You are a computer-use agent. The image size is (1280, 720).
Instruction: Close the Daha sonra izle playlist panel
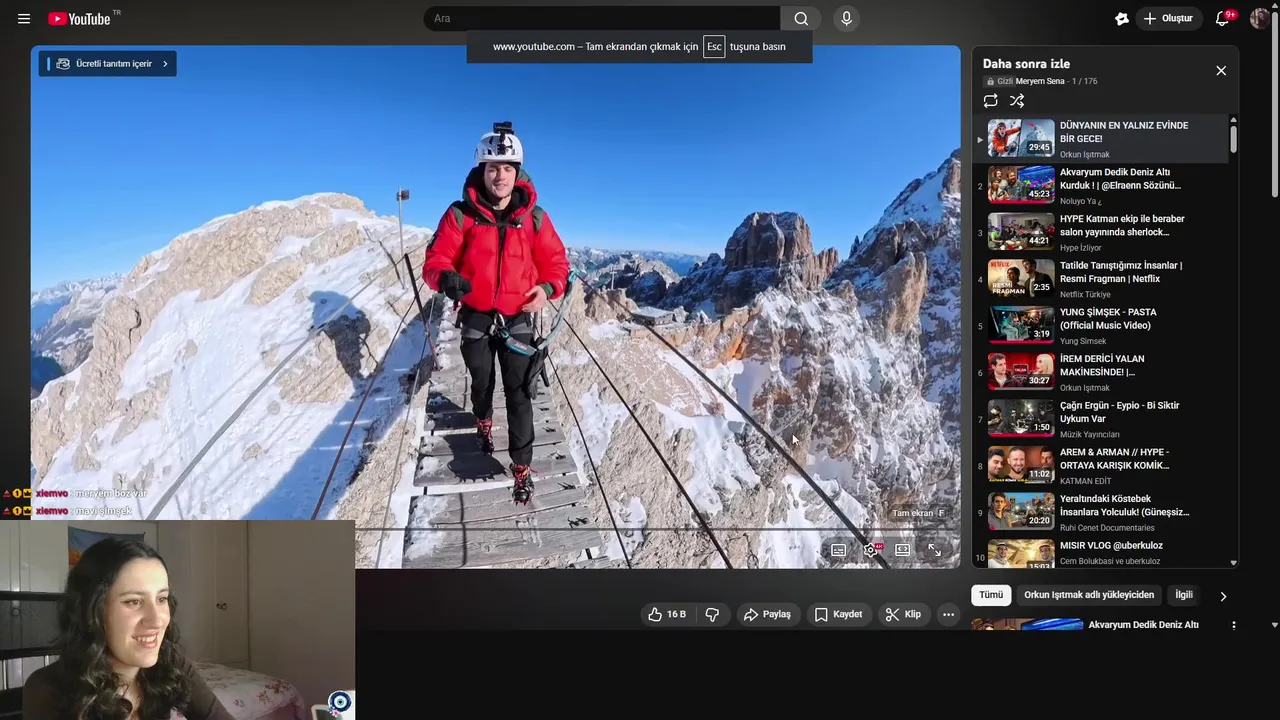tap(1221, 70)
